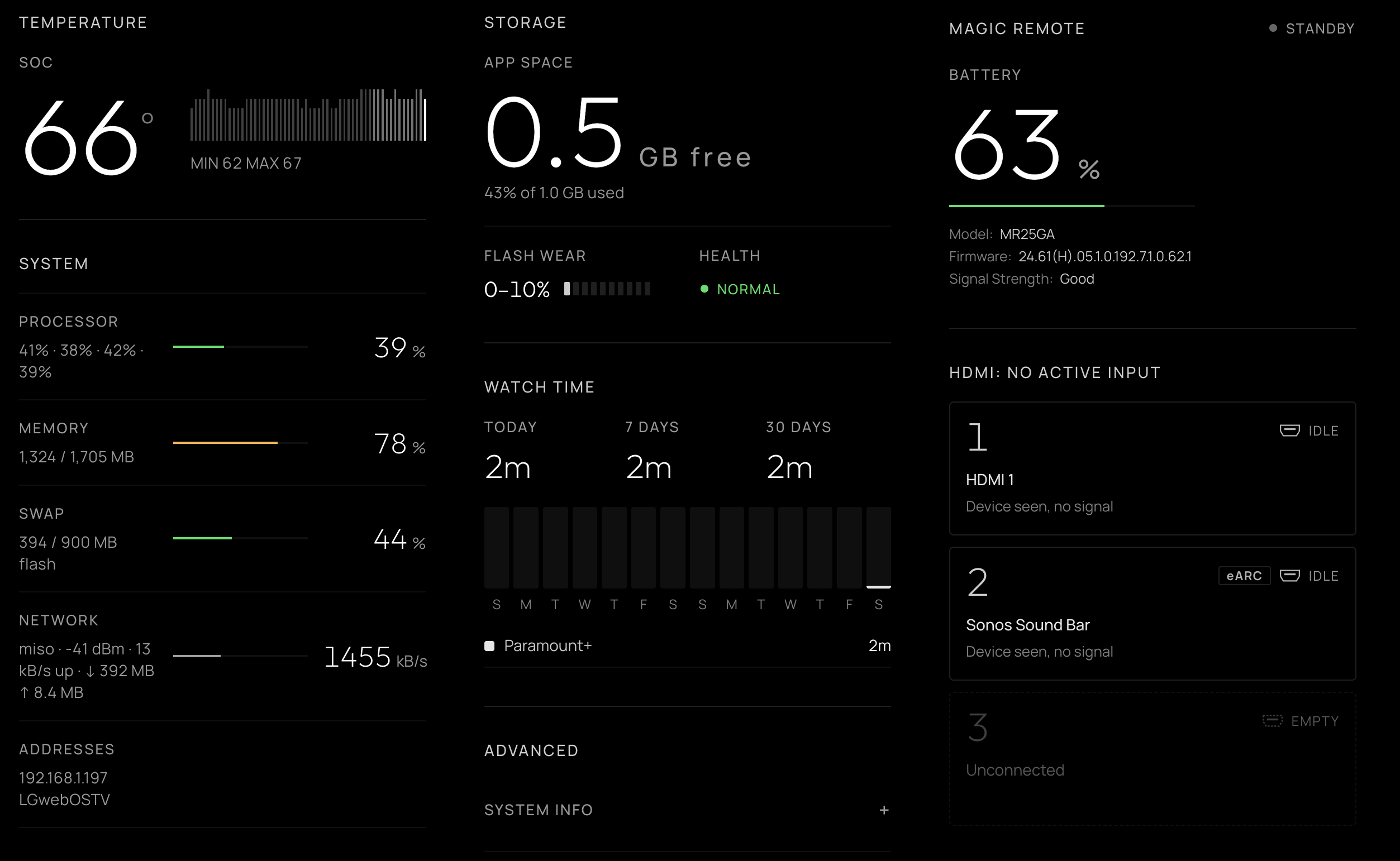The height and width of the screenshot is (861, 1400).
Task: Click the SoC temperature history sparkline
Action: click(308, 114)
